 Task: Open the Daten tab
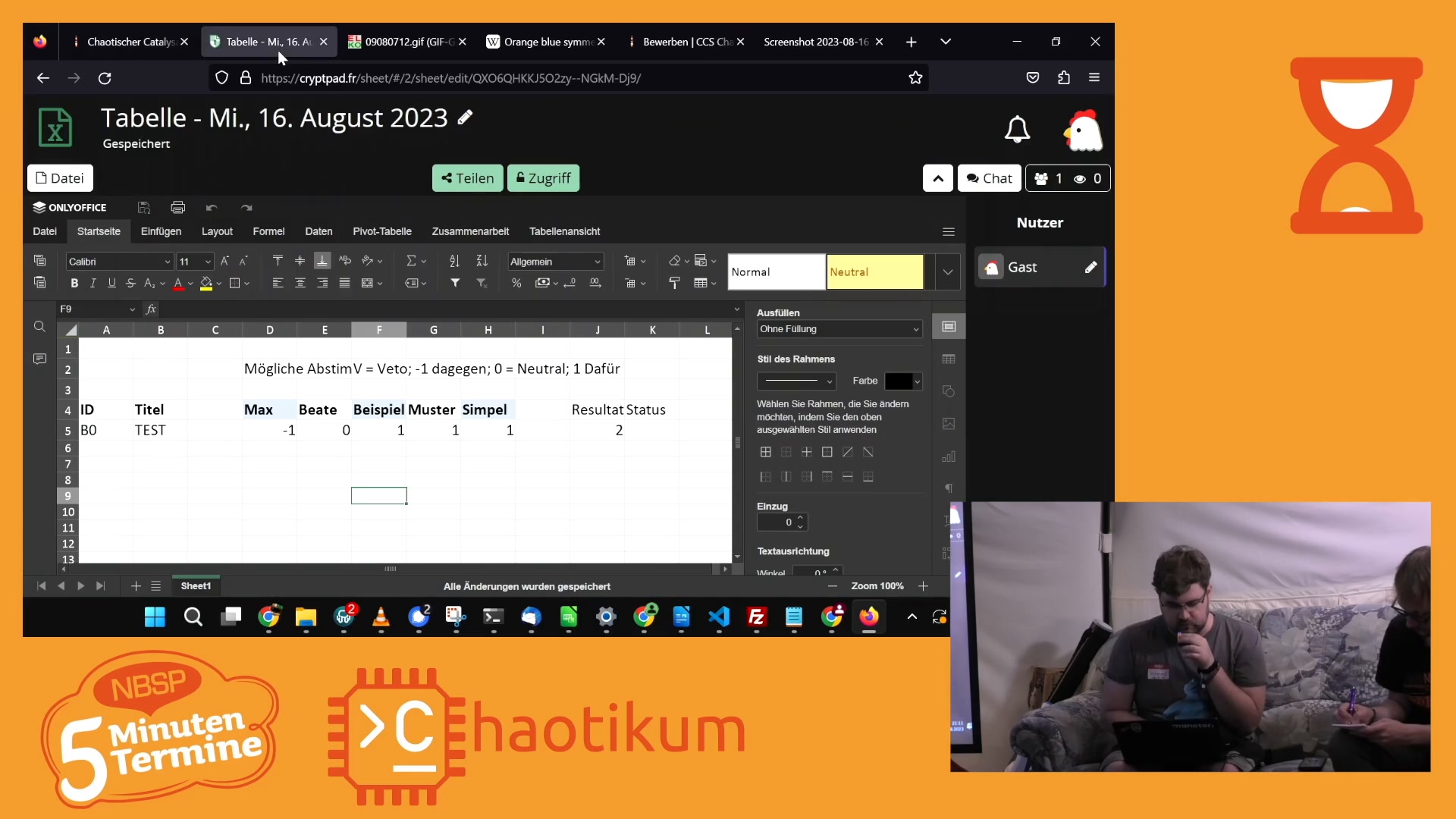point(318,231)
